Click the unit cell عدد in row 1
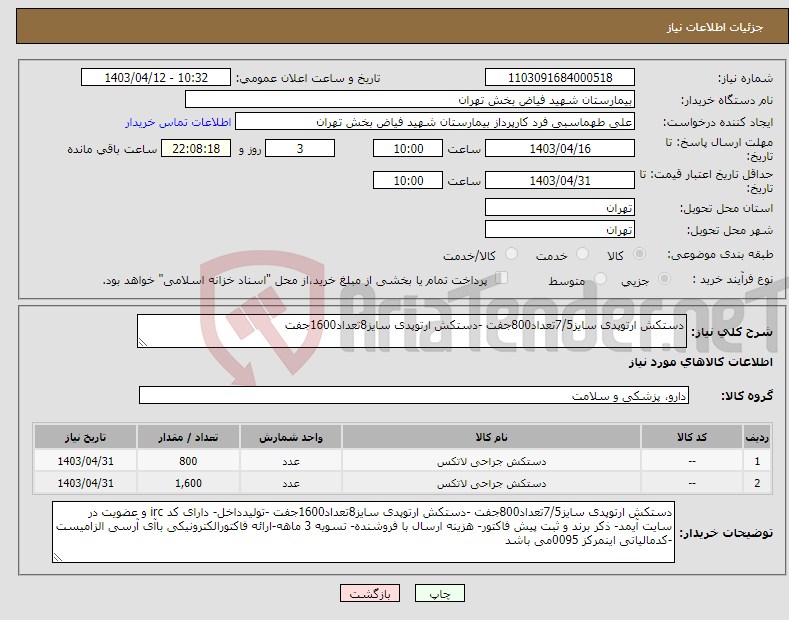 [x=291, y=461]
